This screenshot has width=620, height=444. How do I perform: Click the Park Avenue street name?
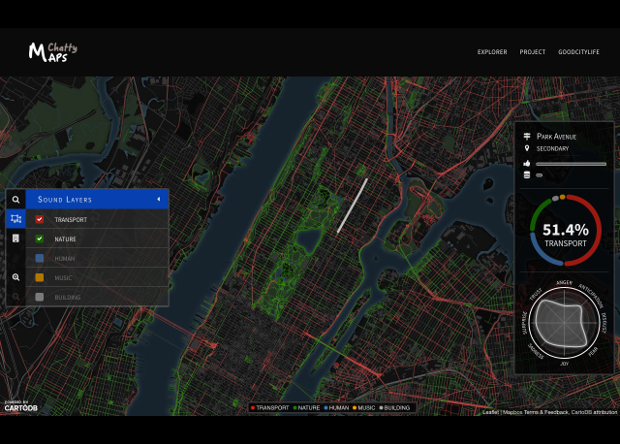click(556, 137)
